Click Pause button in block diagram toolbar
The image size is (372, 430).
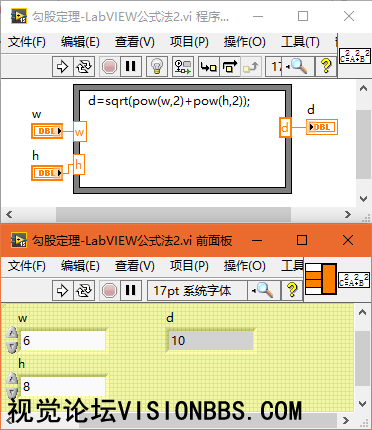point(130,67)
